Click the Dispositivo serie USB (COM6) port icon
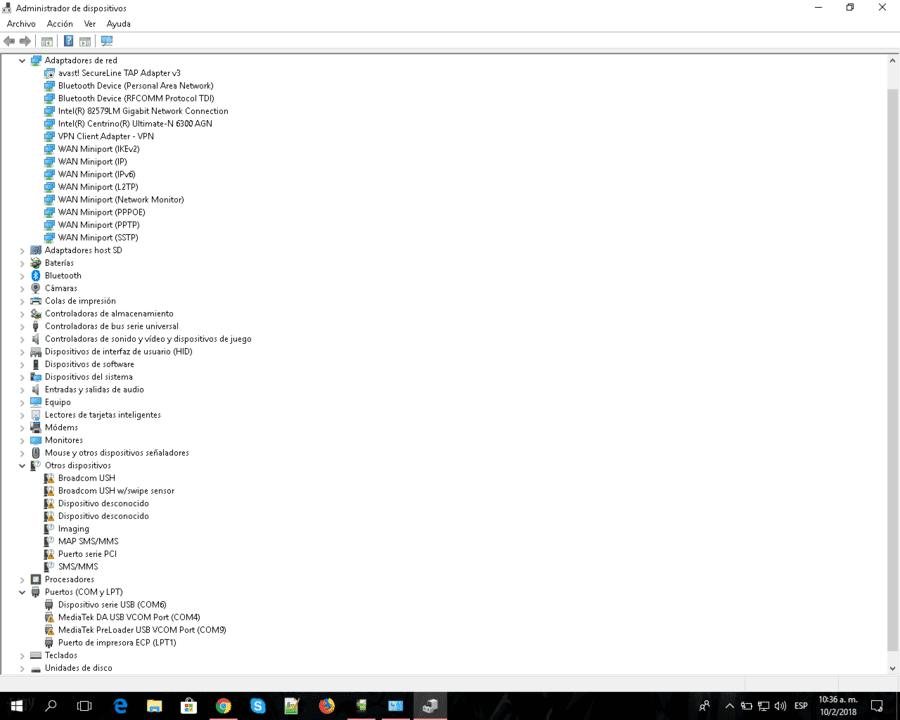 (49, 605)
